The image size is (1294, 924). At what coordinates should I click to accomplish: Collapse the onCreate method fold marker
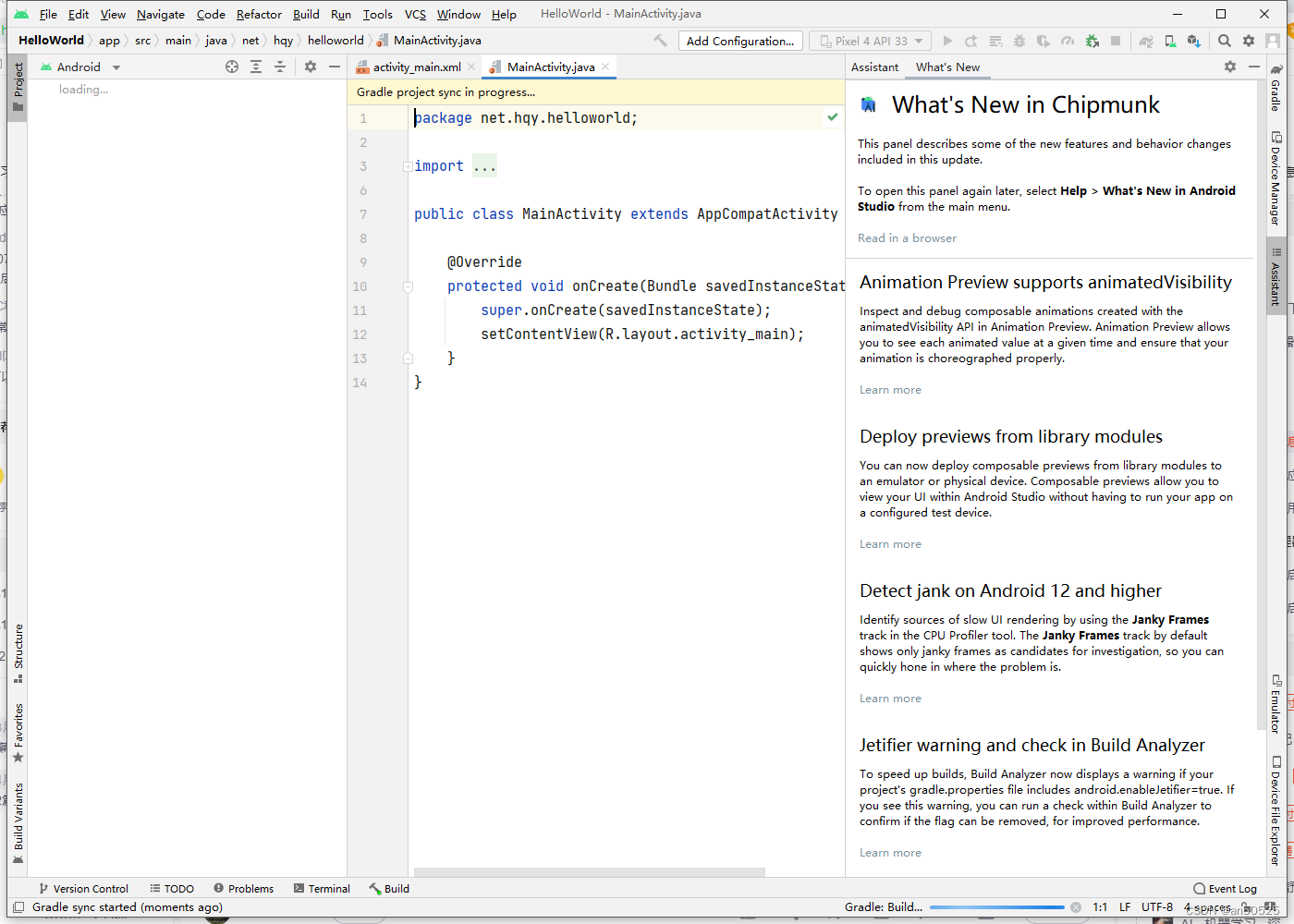pyautogui.click(x=408, y=286)
